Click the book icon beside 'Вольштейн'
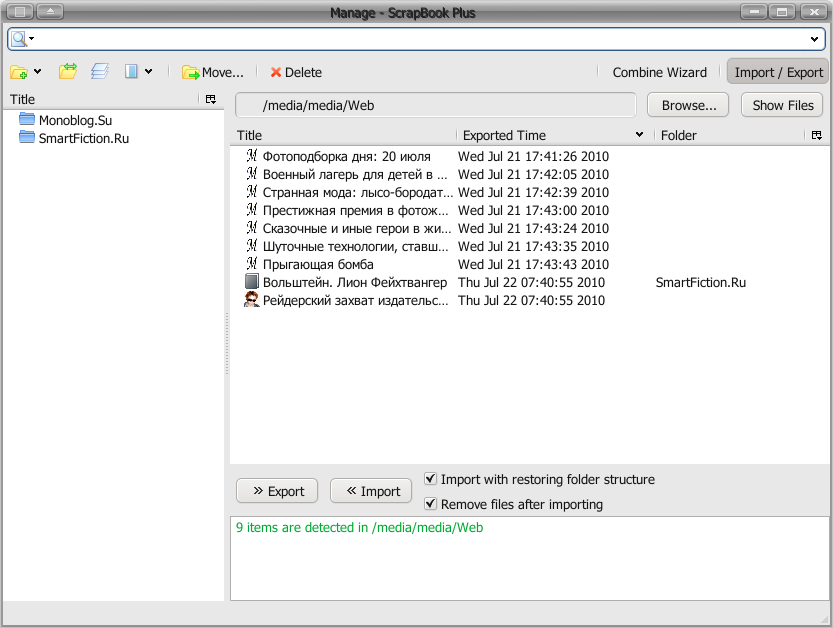This screenshot has width=833, height=628. pyautogui.click(x=252, y=282)
